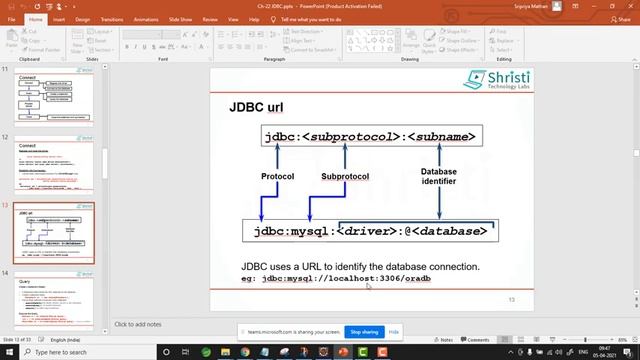Open the Font name combo box

pyautogui.click(x=142, y=35)
